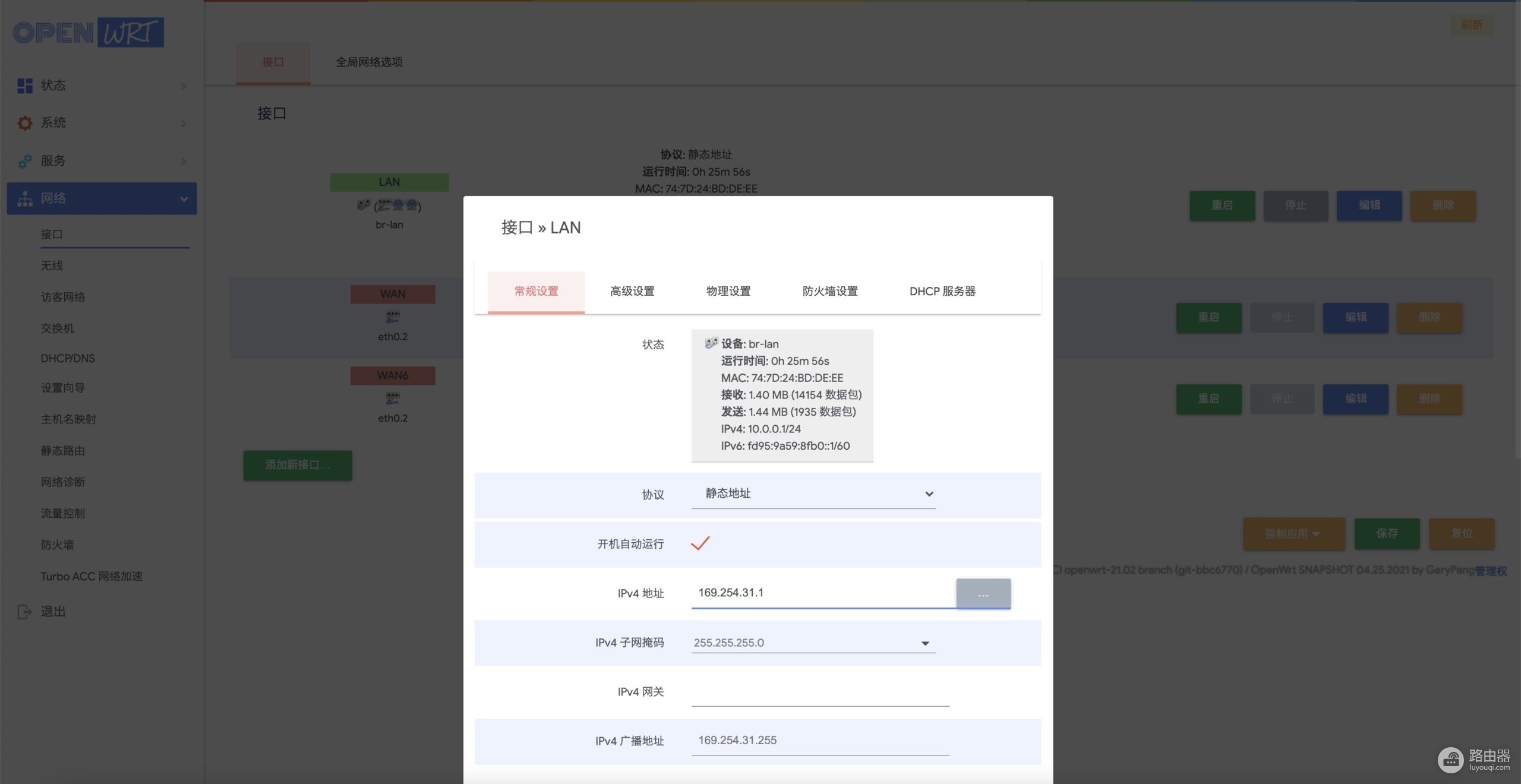Open the IPv4 子网掩码 dropdown

tap(813, 643)
